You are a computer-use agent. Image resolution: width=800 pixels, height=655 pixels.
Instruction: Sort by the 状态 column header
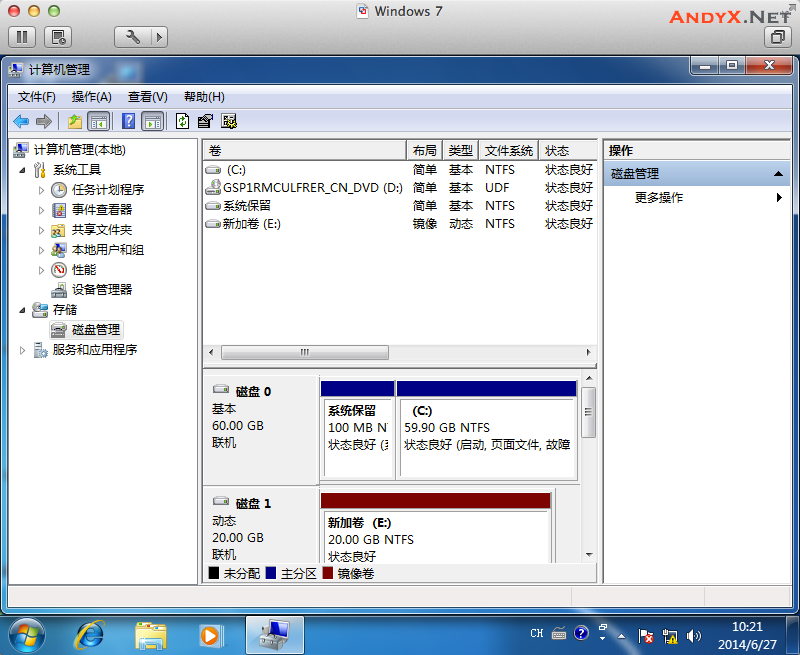[568, 150]
